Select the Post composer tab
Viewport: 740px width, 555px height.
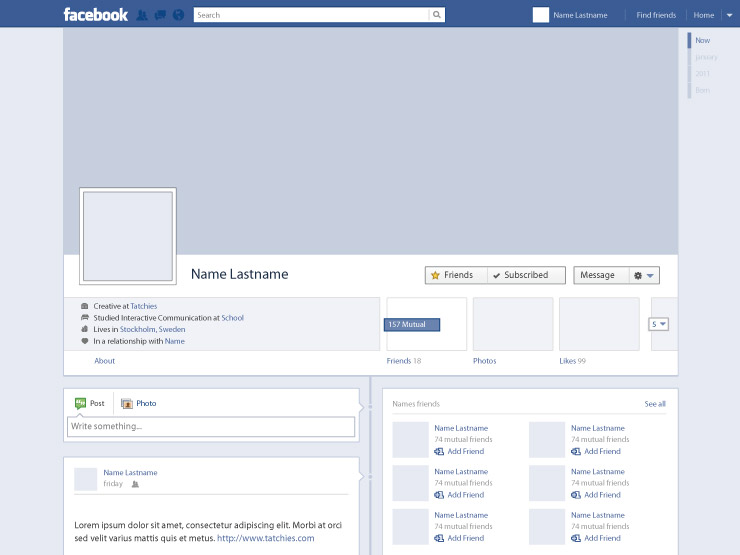coord(90,404)
